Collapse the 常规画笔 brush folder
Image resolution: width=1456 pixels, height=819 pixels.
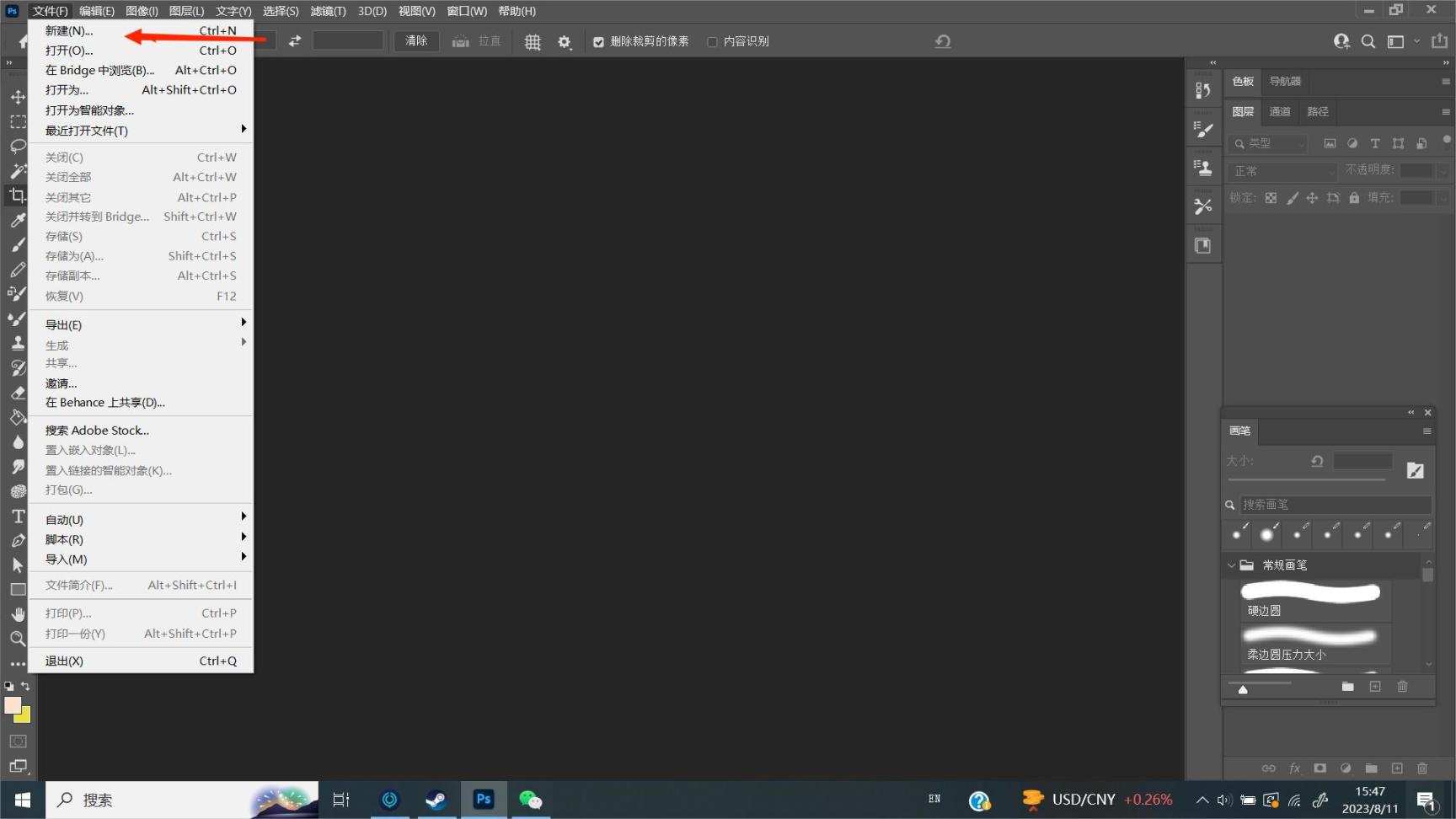[1232, 565]
